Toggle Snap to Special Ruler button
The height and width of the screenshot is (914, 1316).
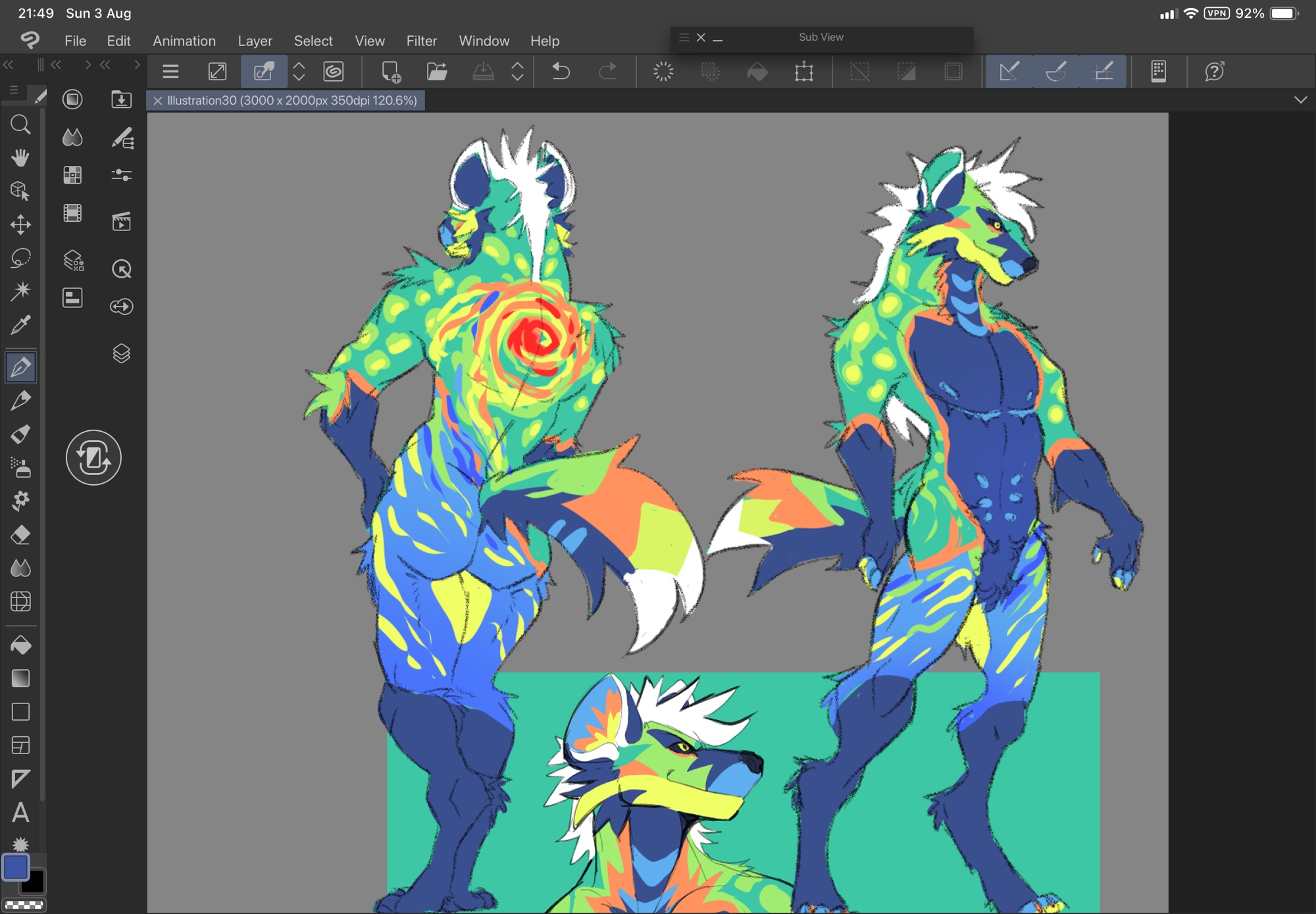[1056, 71]
